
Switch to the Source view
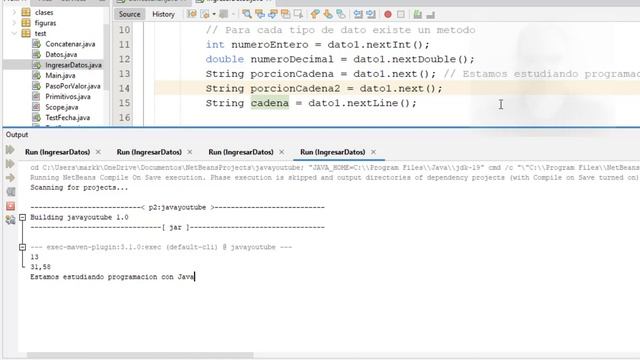(129, 14)
